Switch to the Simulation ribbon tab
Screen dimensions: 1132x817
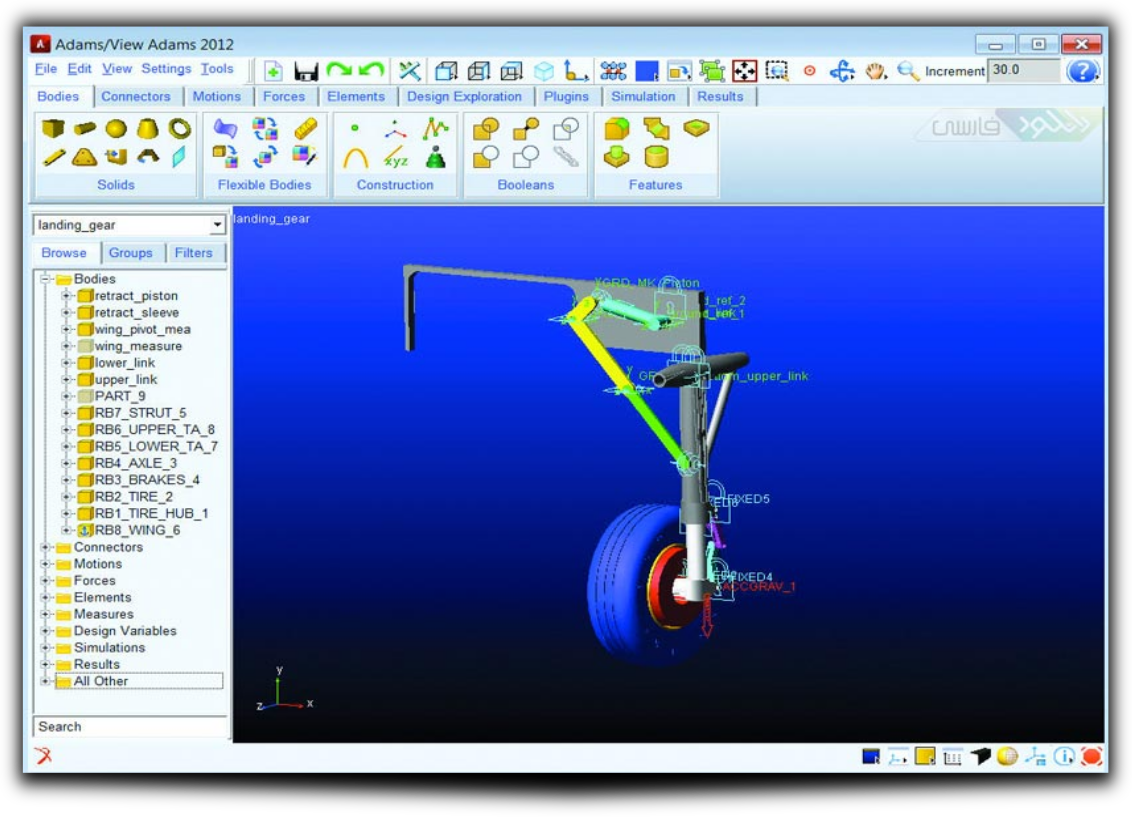pyautogui.click(x=643, y=97)
